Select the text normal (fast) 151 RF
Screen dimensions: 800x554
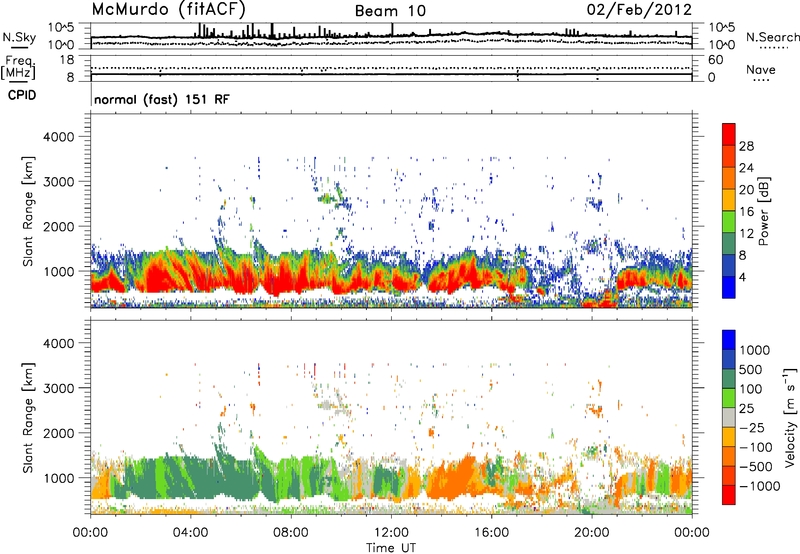[x=162, y=100]
